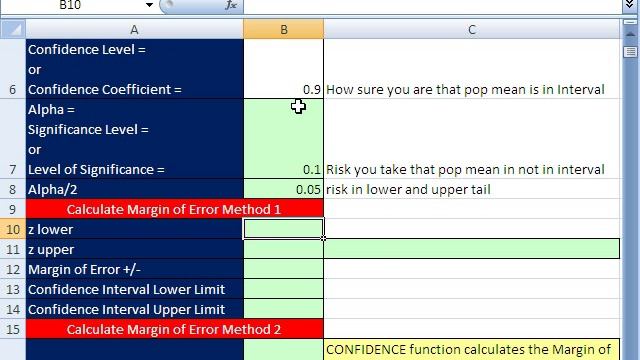The width and height of the screenshot is (640, 360).
Task: Select row 8 header
Action: [x=13, y=189]
